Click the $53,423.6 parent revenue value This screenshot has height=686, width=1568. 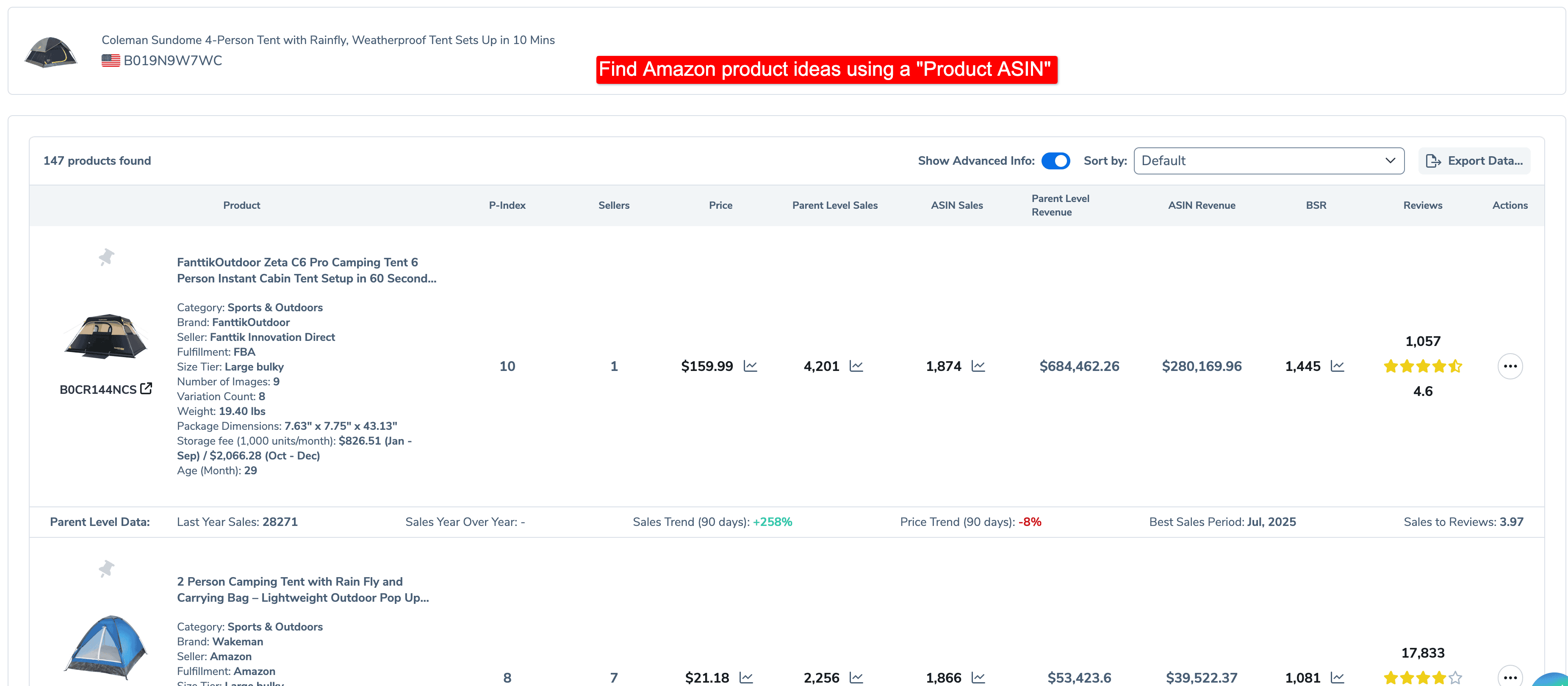tap(1079, 678)
